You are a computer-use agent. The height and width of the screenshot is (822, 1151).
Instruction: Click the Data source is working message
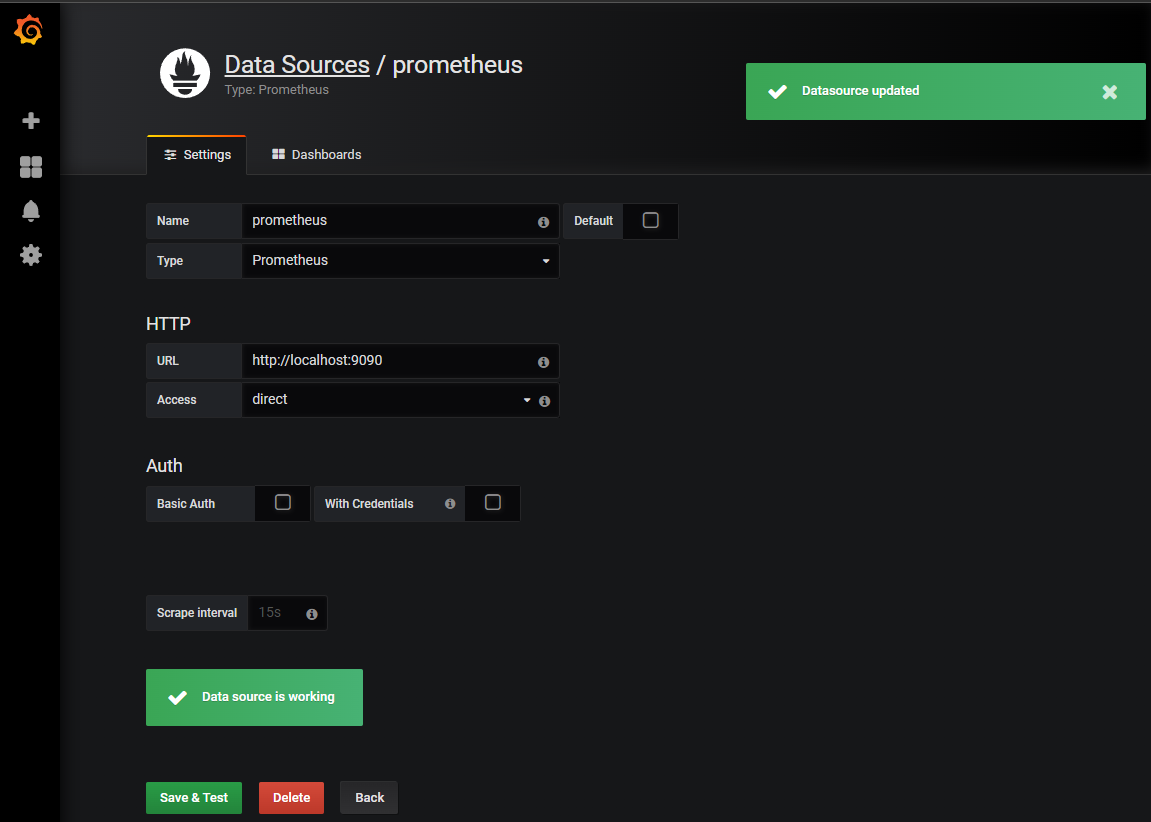254,697
